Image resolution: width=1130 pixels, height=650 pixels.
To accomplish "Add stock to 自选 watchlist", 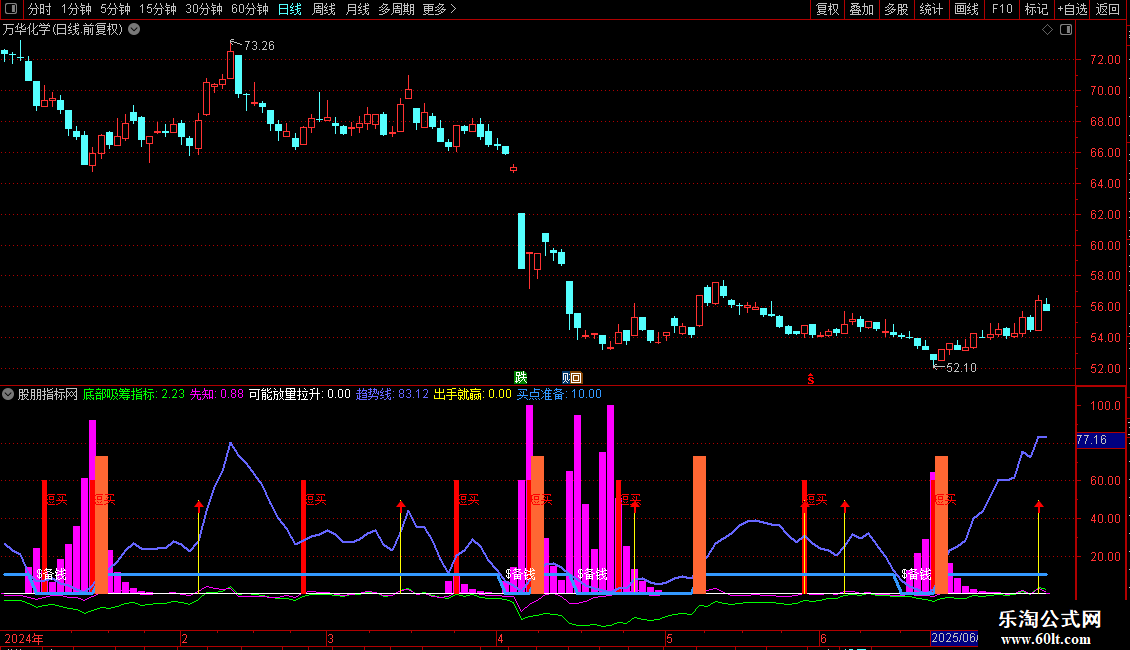I will 1072,9.
